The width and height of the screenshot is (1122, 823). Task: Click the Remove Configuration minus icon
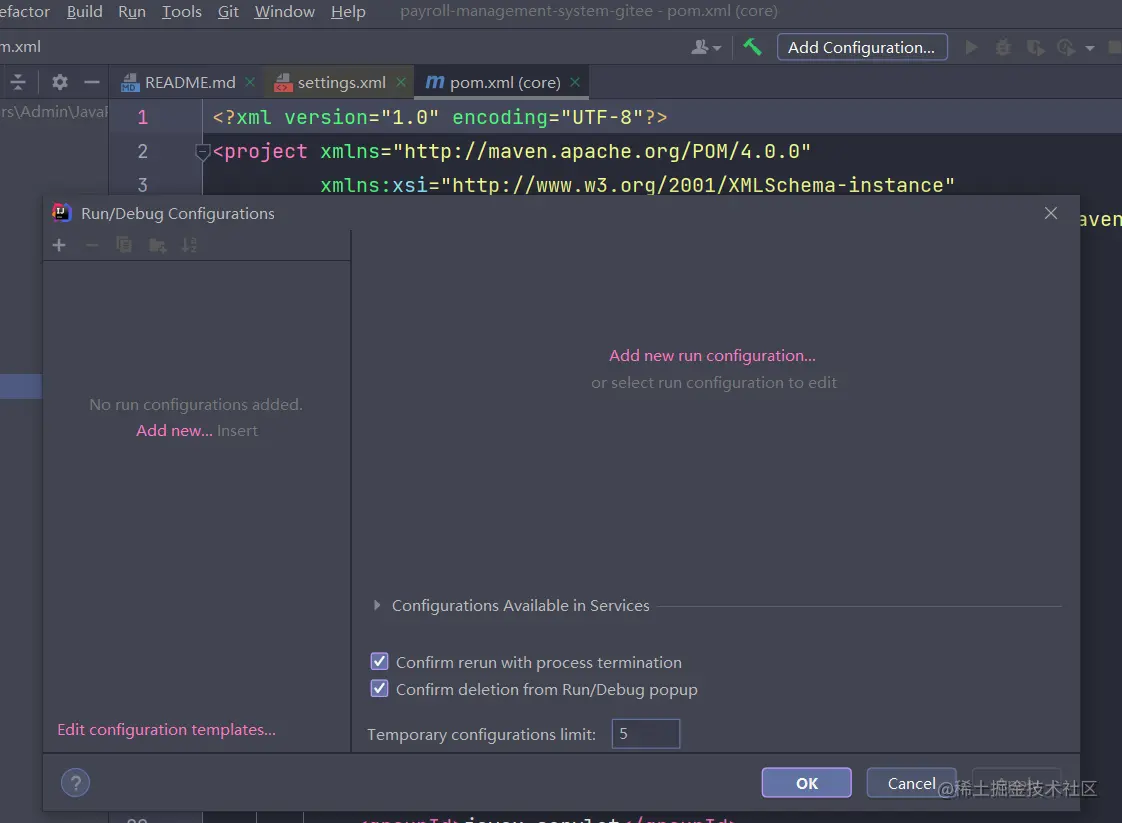tap(92, 245)
